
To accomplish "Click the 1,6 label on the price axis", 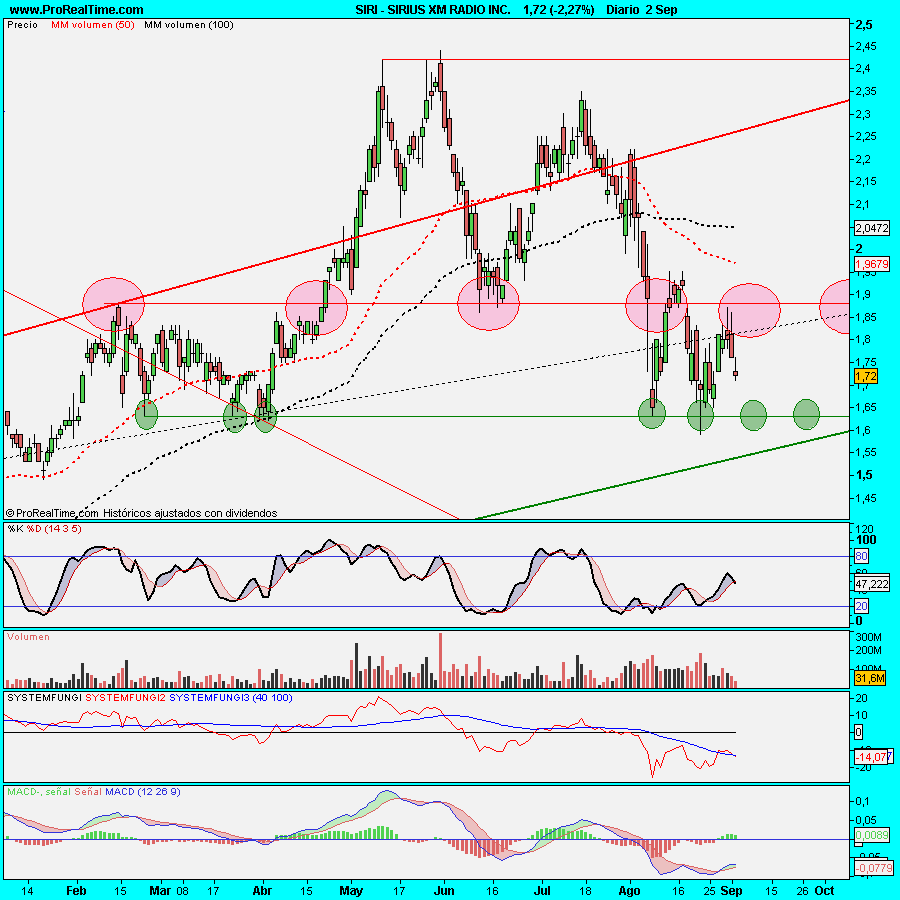I will 863,430.
